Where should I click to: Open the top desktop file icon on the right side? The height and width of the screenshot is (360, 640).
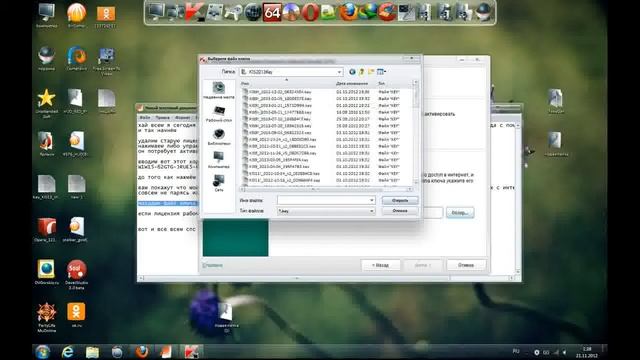(x=556, y=100)
